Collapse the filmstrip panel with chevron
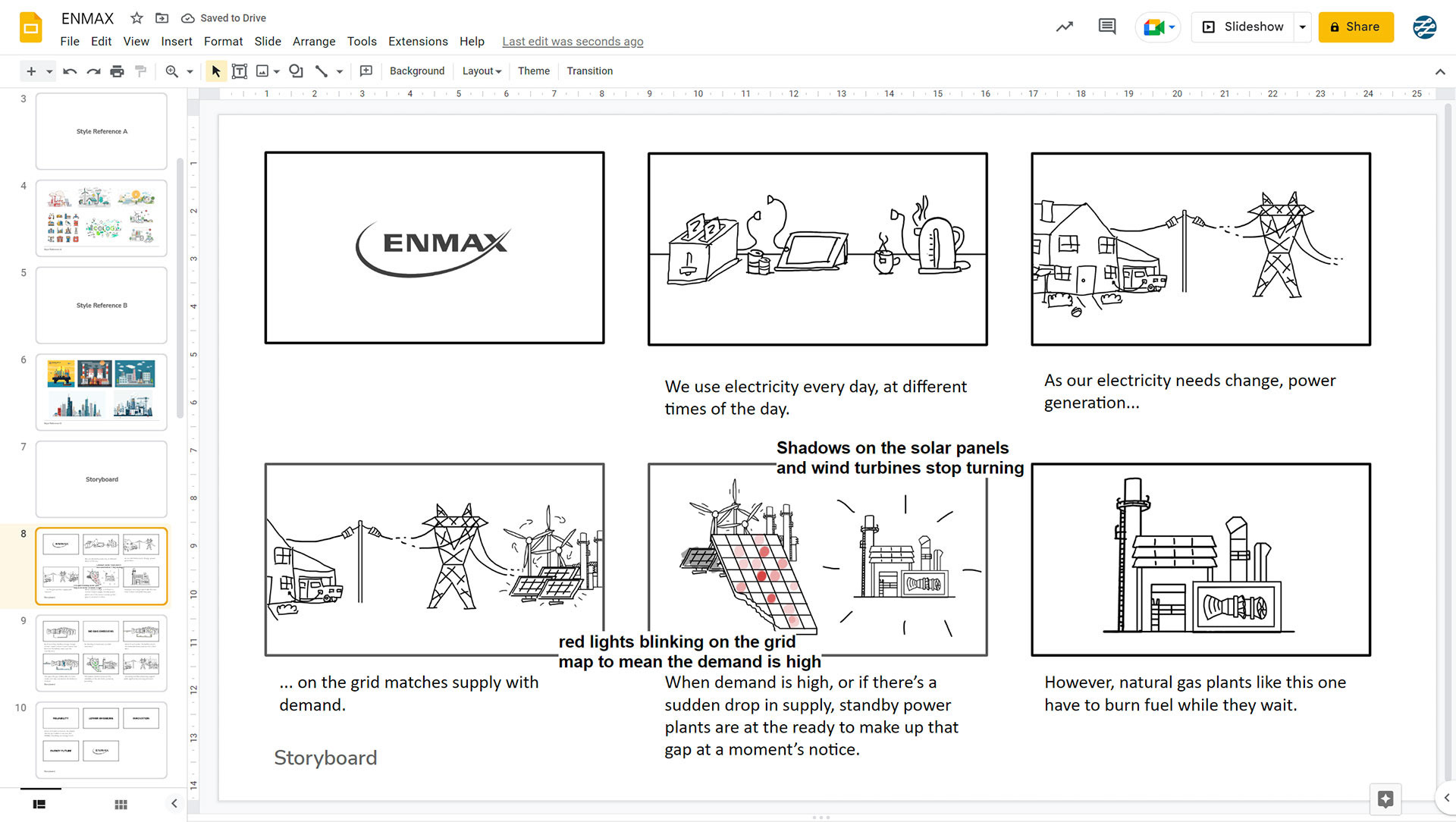Viewport: 1456px width, 822px height. (x=174, y=804)
